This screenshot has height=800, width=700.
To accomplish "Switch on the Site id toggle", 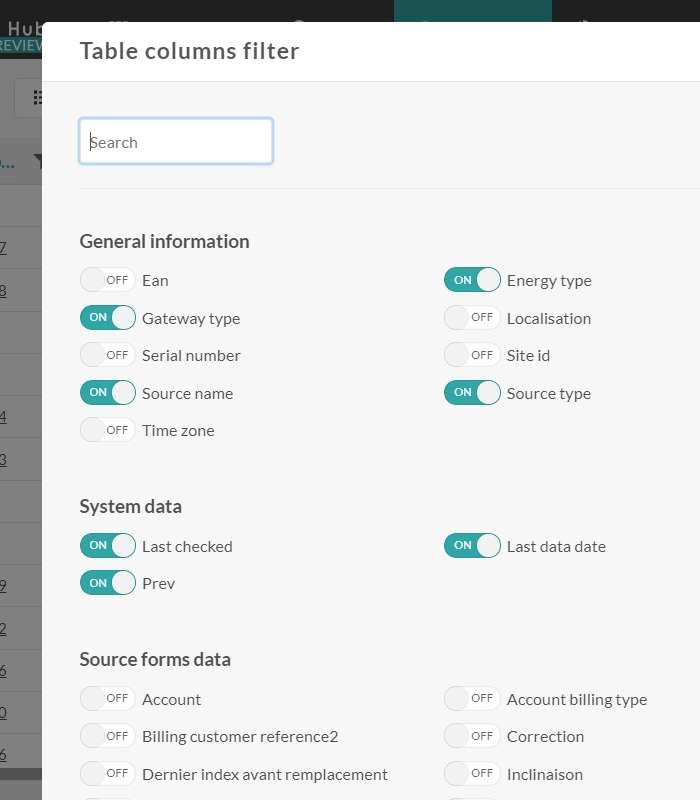I will 472,355.
